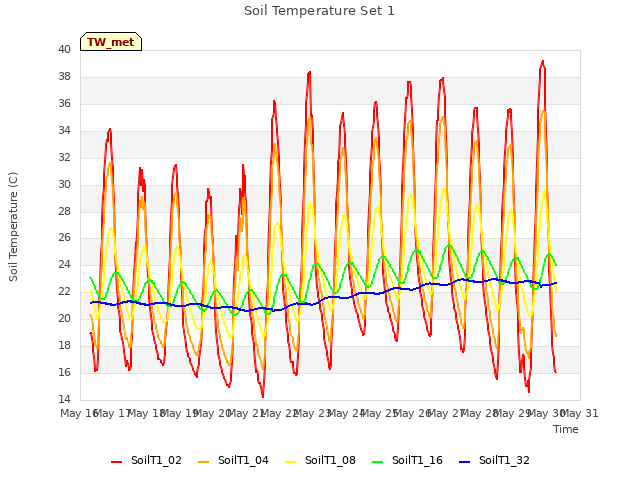
Task: Toggle the SoilT1_08 legend label
Action: (330, 460)
